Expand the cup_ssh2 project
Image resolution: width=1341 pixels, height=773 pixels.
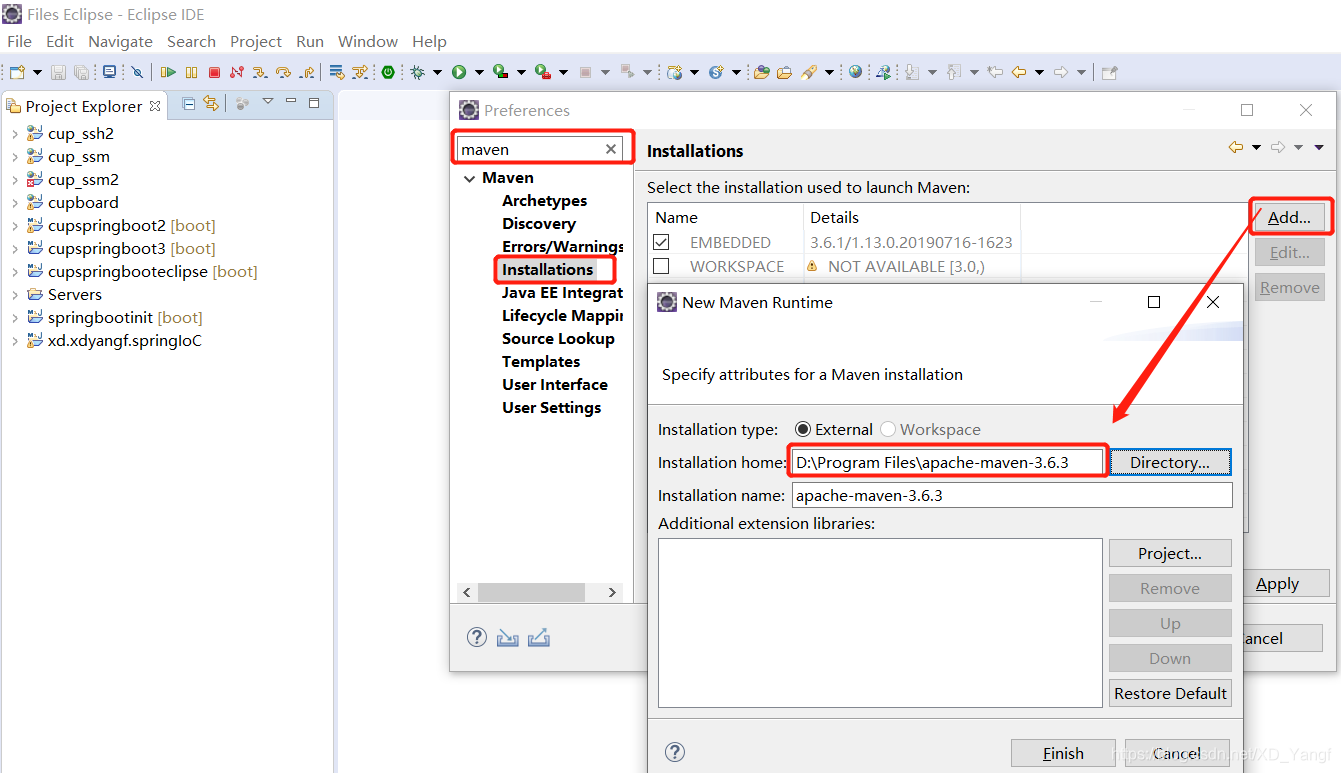click(14, 133)
